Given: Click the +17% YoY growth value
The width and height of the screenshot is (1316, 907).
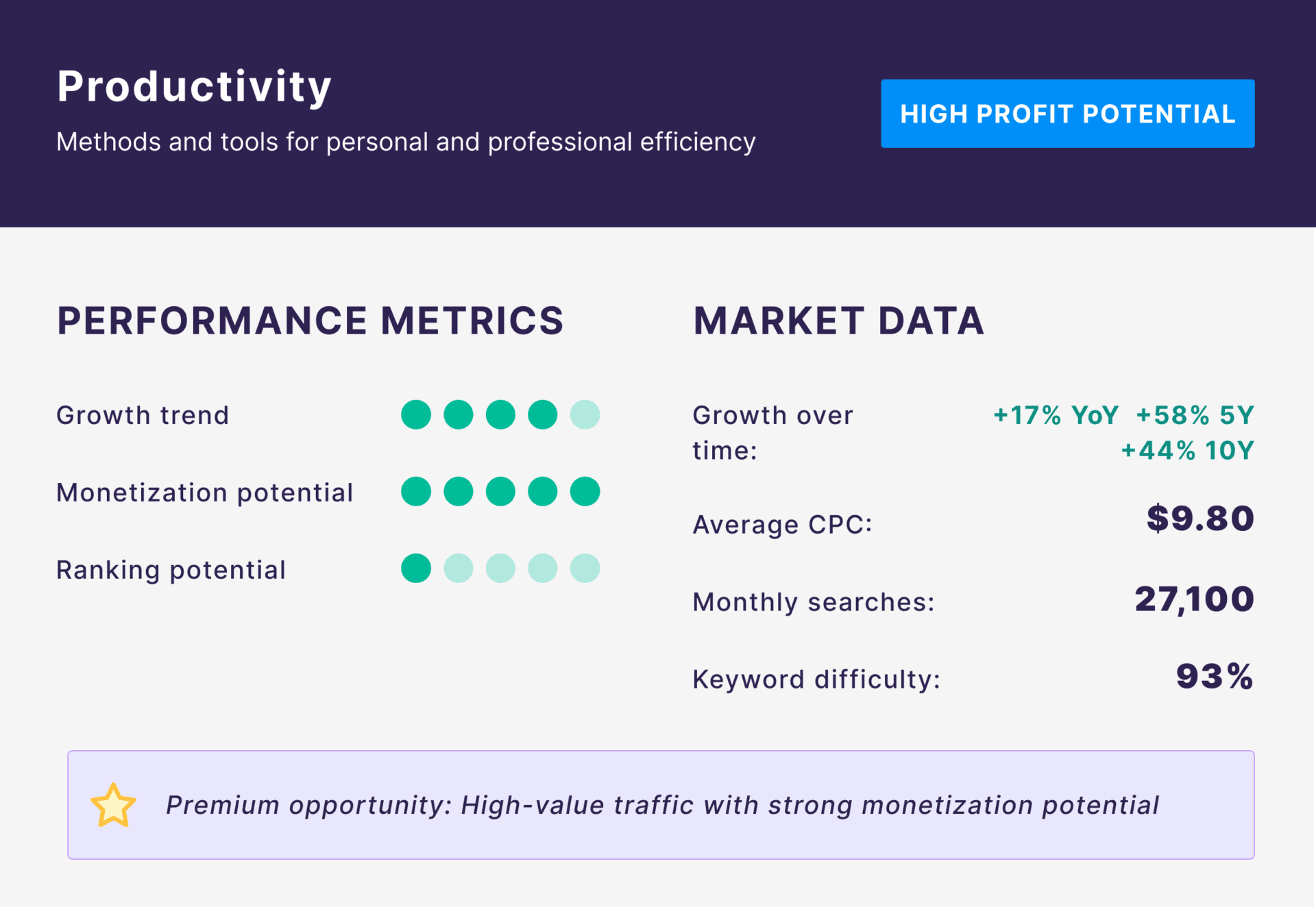Looking at the screenshot, I should (x=1056, y=415).
